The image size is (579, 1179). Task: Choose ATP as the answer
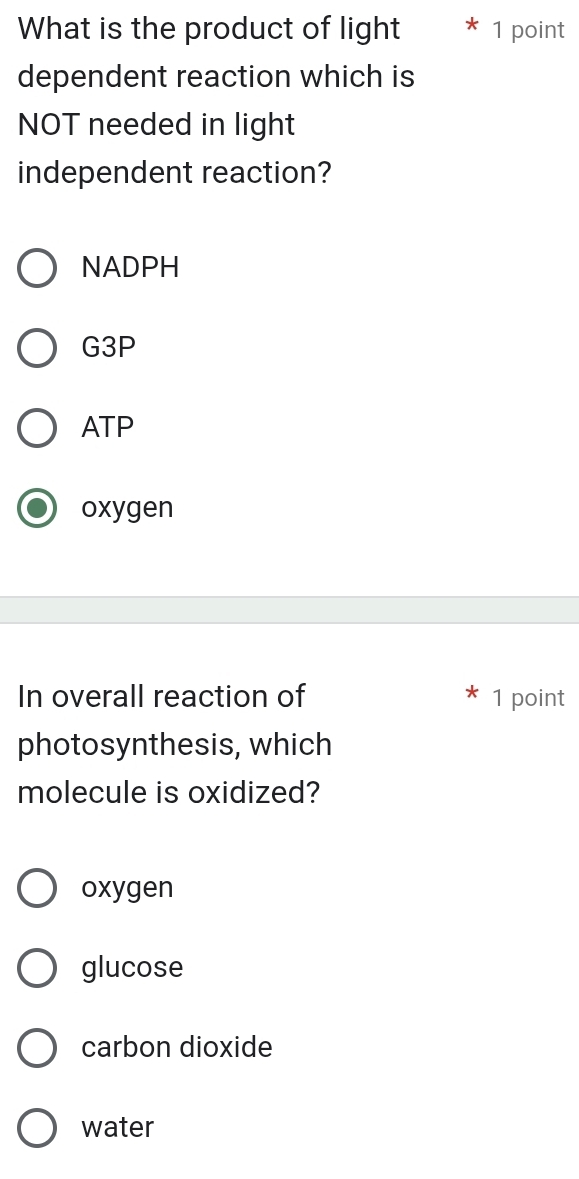[x=37, y=428]
